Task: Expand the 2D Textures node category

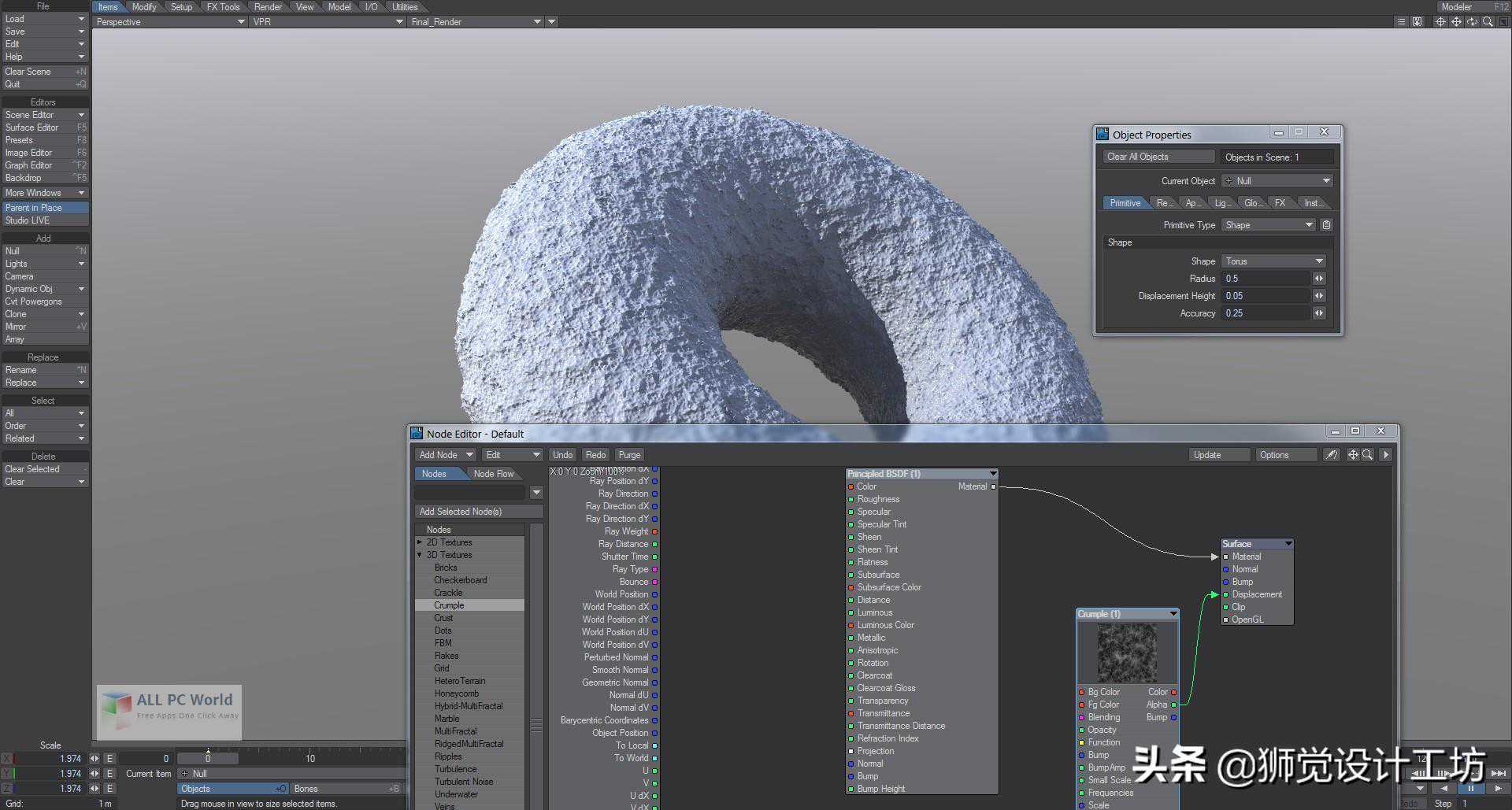Action: click(420, 542)
